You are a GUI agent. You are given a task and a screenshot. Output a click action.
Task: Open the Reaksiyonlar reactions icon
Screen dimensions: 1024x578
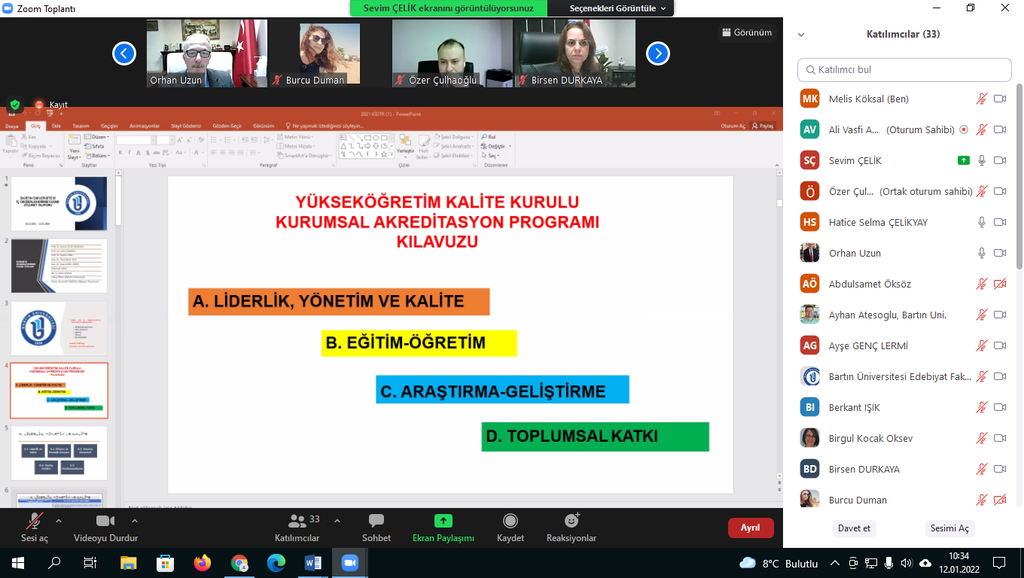click(x=571, y=522)
